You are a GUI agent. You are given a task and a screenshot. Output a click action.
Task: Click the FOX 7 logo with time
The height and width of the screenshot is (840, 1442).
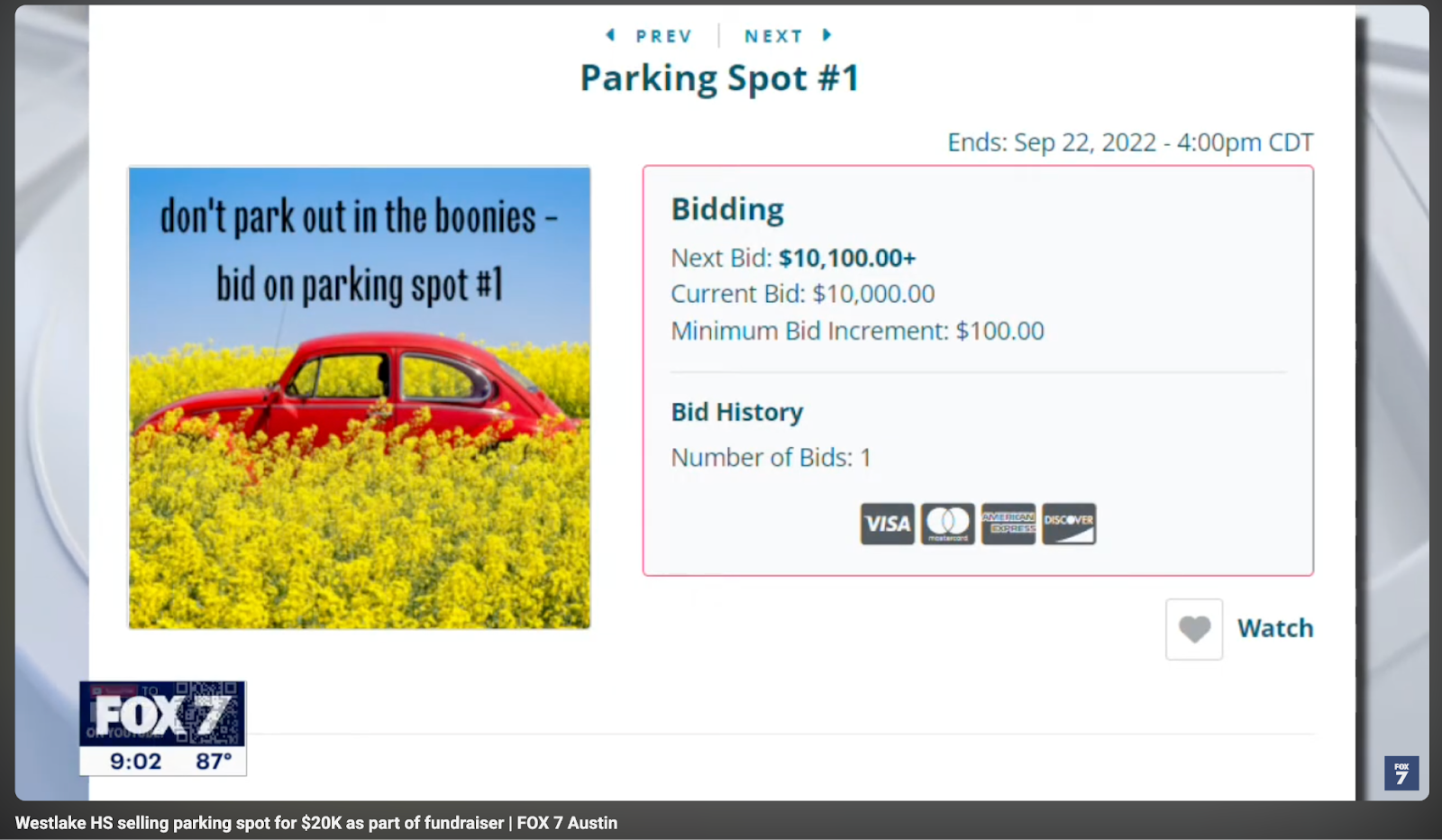click(x=163, y=728)
